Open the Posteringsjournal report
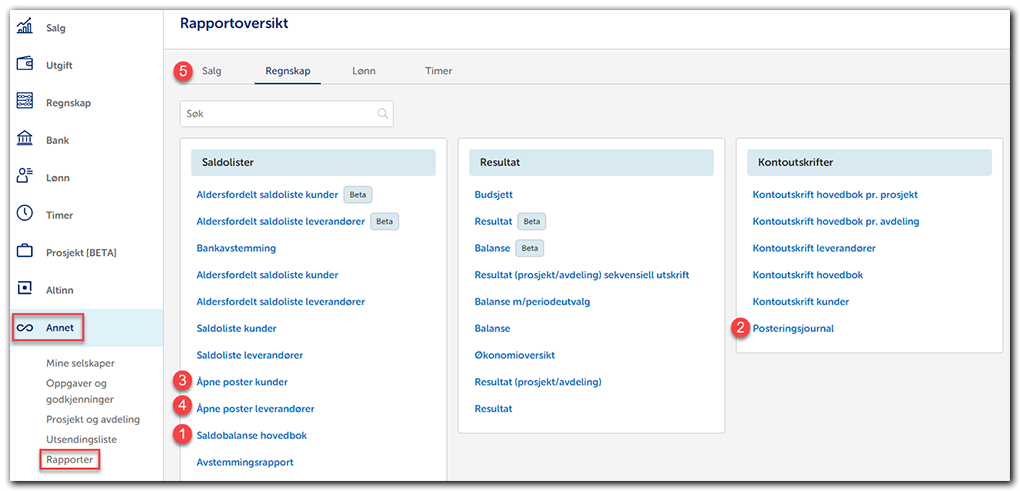Image resolution: width=1020 pixels, height=491 pixels. click(x=793, y=328)
